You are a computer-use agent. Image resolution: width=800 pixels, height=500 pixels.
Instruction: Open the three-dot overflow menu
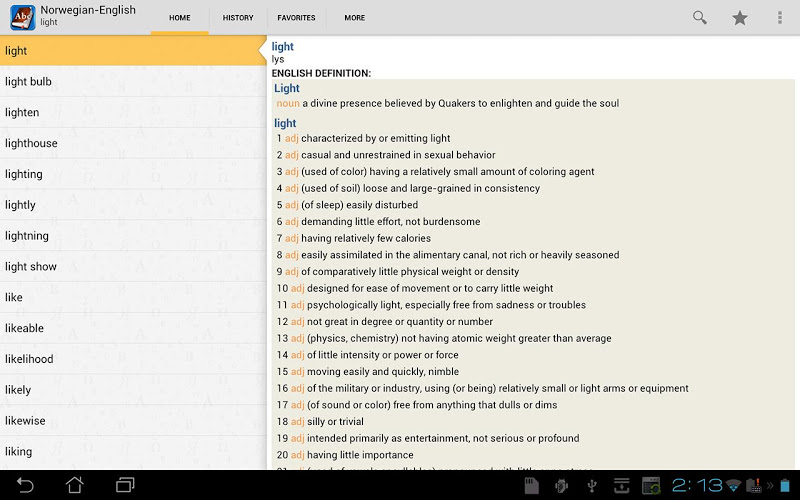click(x=780, y=18)
